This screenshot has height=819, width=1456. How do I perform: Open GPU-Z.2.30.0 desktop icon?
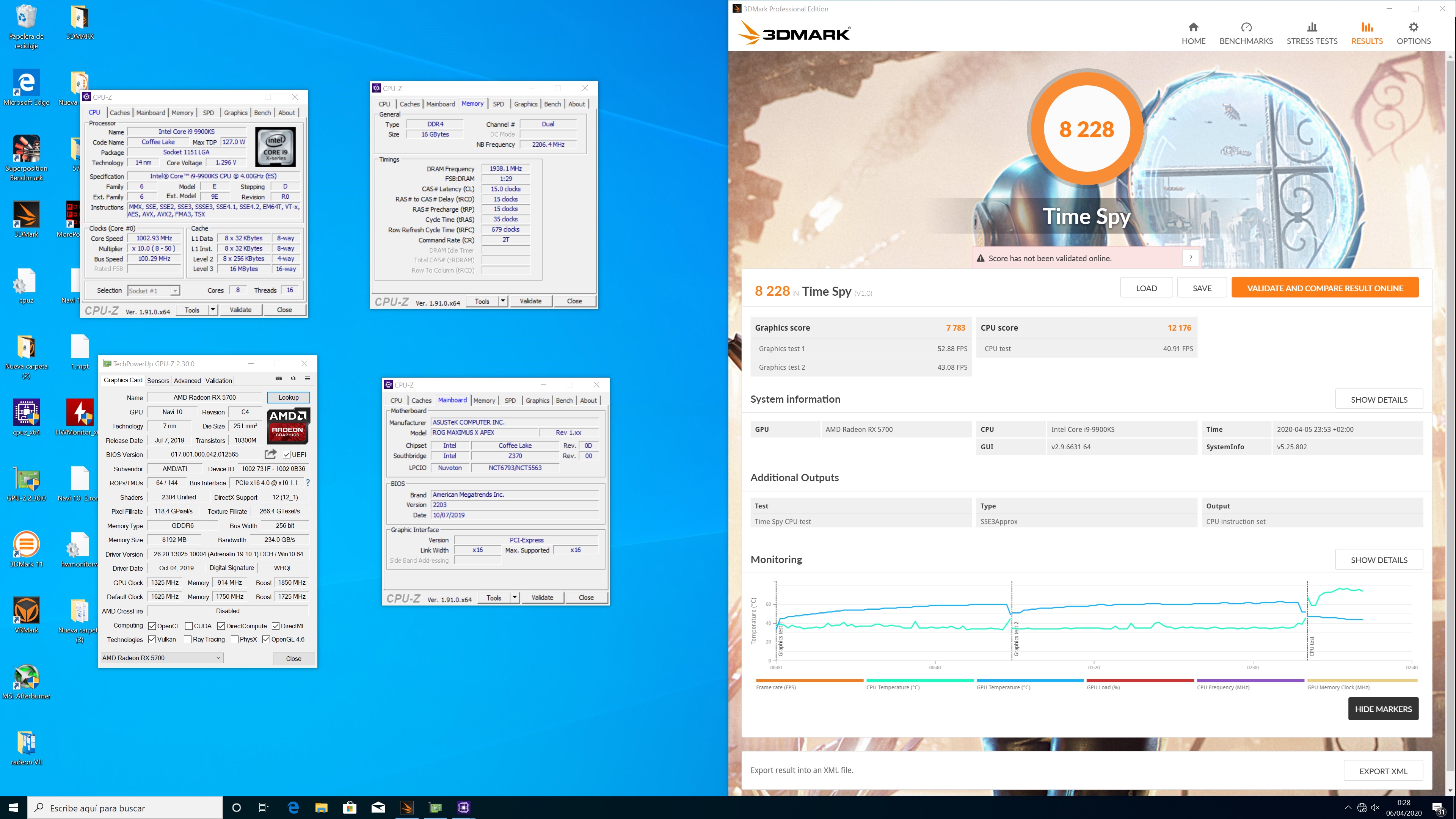pos(26,483)
